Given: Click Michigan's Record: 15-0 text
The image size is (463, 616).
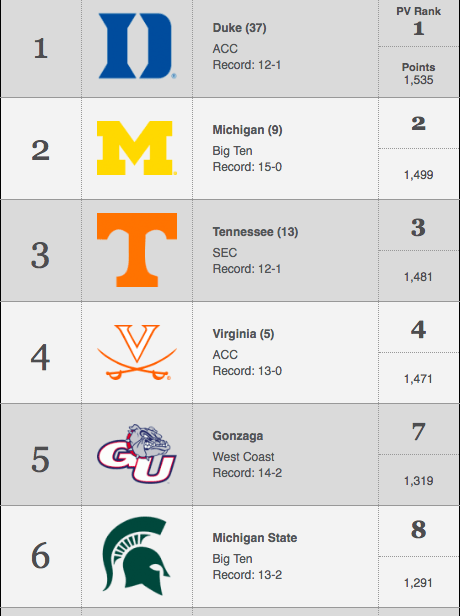Looking at the screenshot, I should tap(247, 167).
